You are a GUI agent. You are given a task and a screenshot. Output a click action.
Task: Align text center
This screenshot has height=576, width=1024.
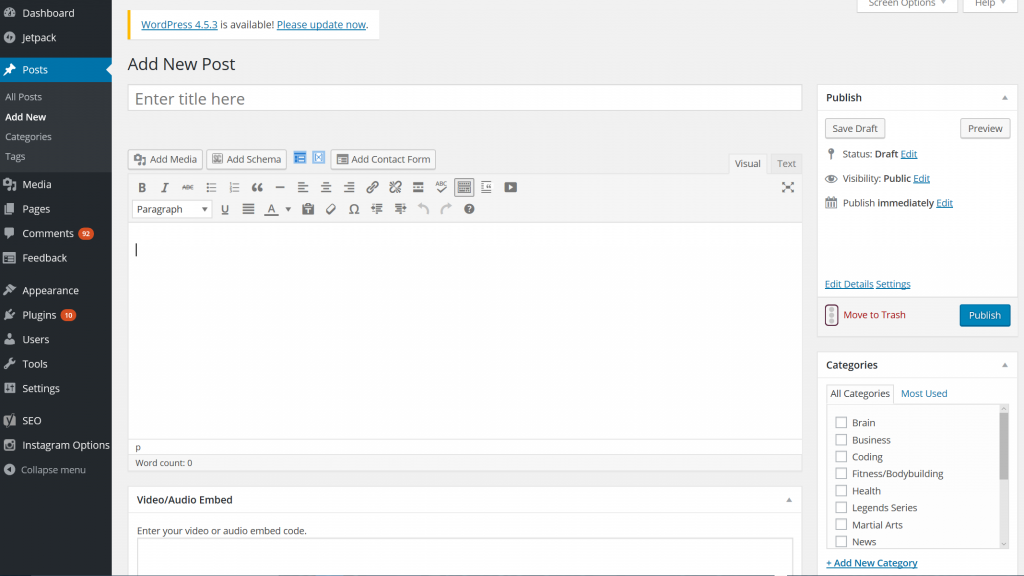pyautogui.click(x=326, y=187)
